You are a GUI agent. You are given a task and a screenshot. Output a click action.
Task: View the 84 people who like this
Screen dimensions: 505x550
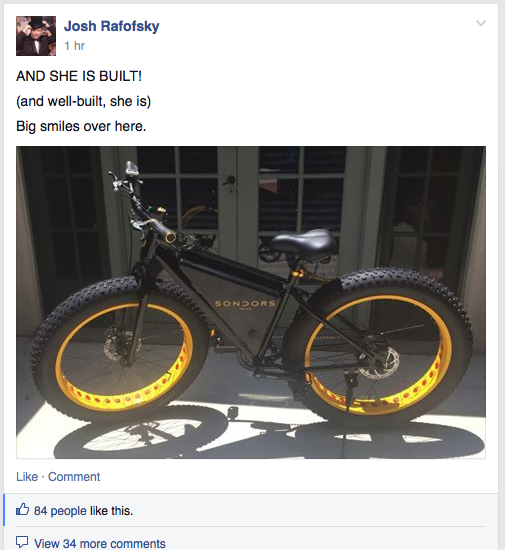(60, 511)
